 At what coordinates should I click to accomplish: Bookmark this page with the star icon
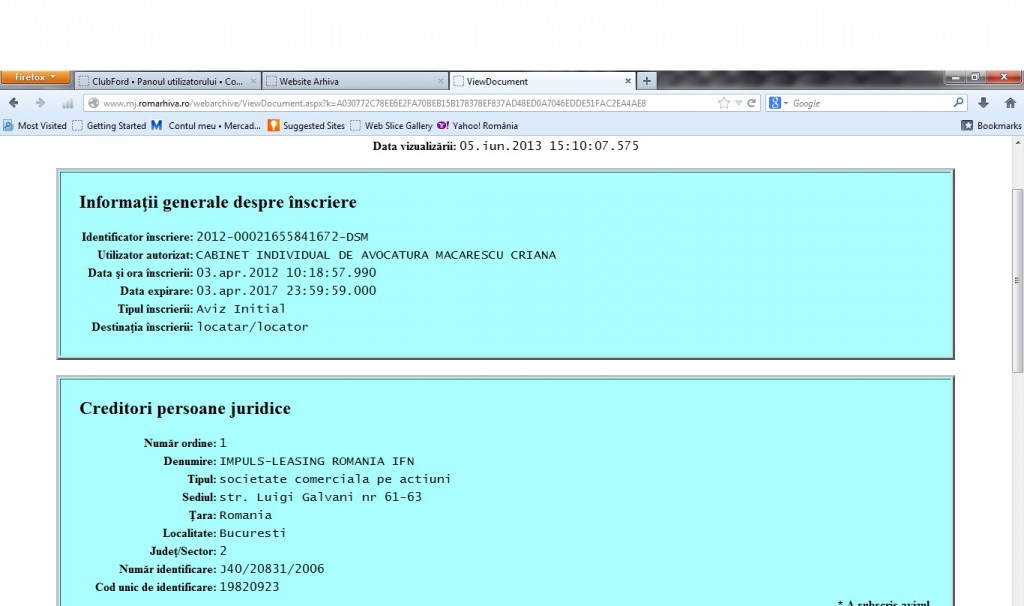click(724, 103)
